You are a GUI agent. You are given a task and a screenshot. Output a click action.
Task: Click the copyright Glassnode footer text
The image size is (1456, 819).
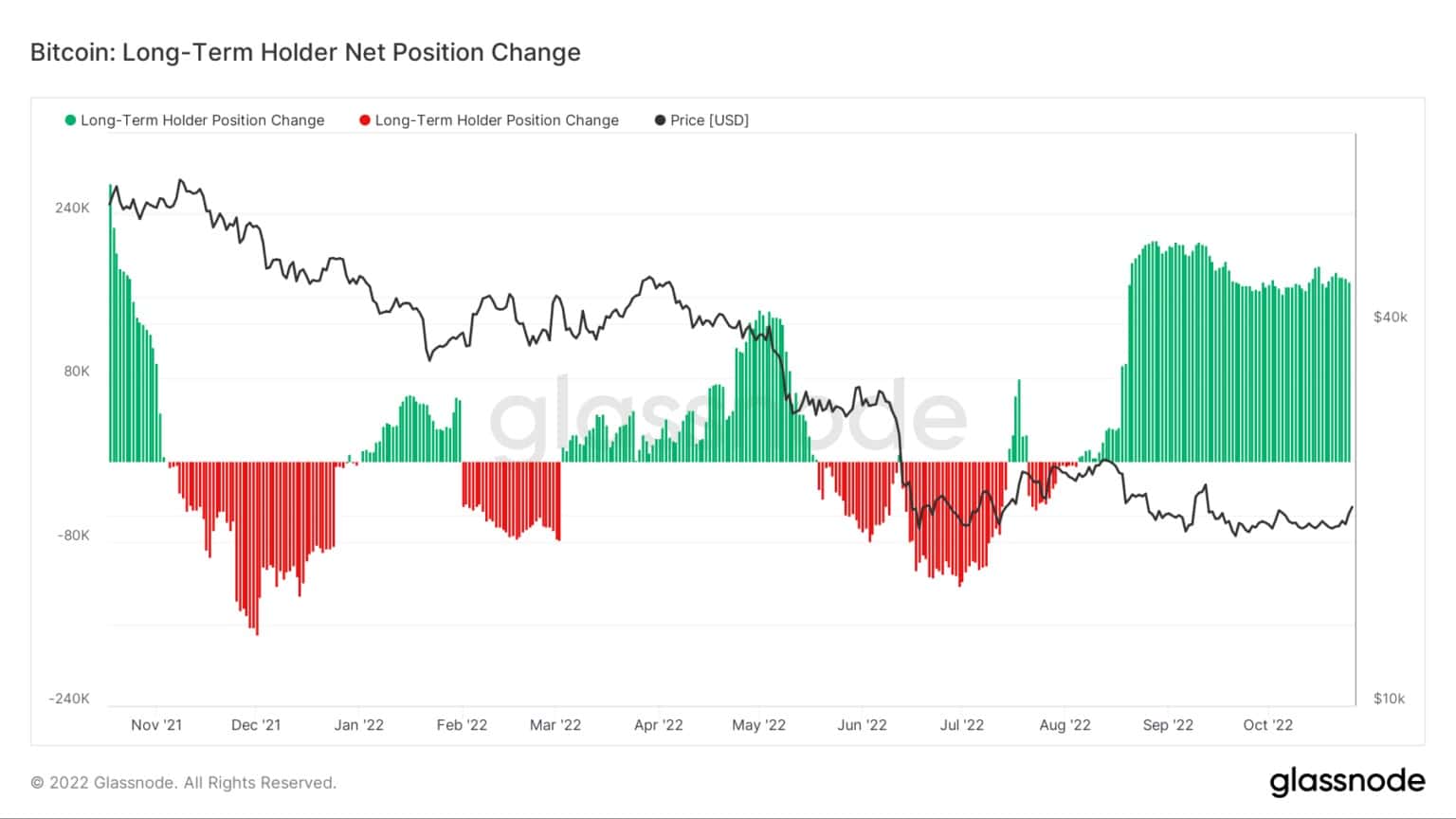(x=184, y=783)
